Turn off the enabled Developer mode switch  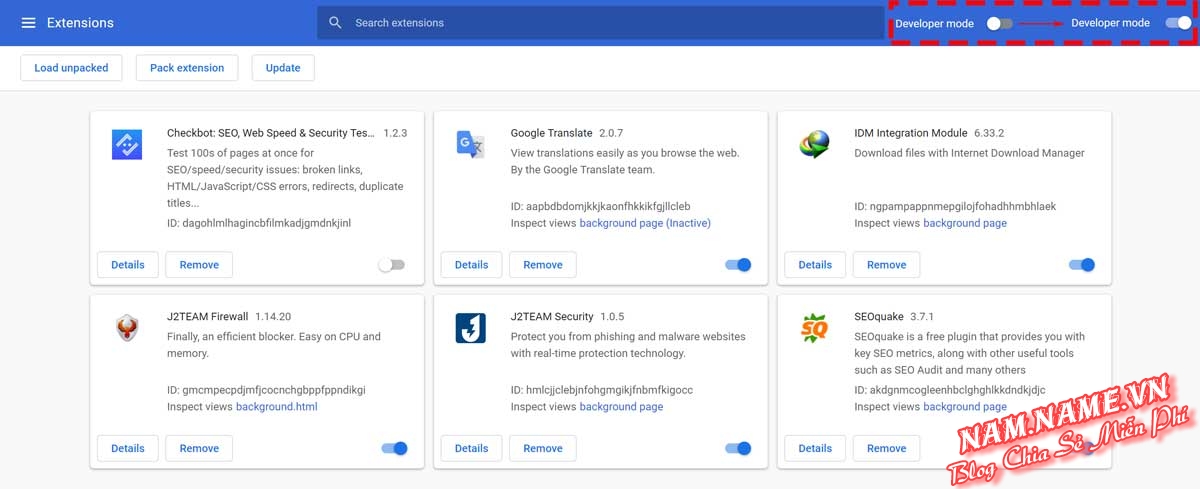pyautogui.click(x=1178, y=23)
